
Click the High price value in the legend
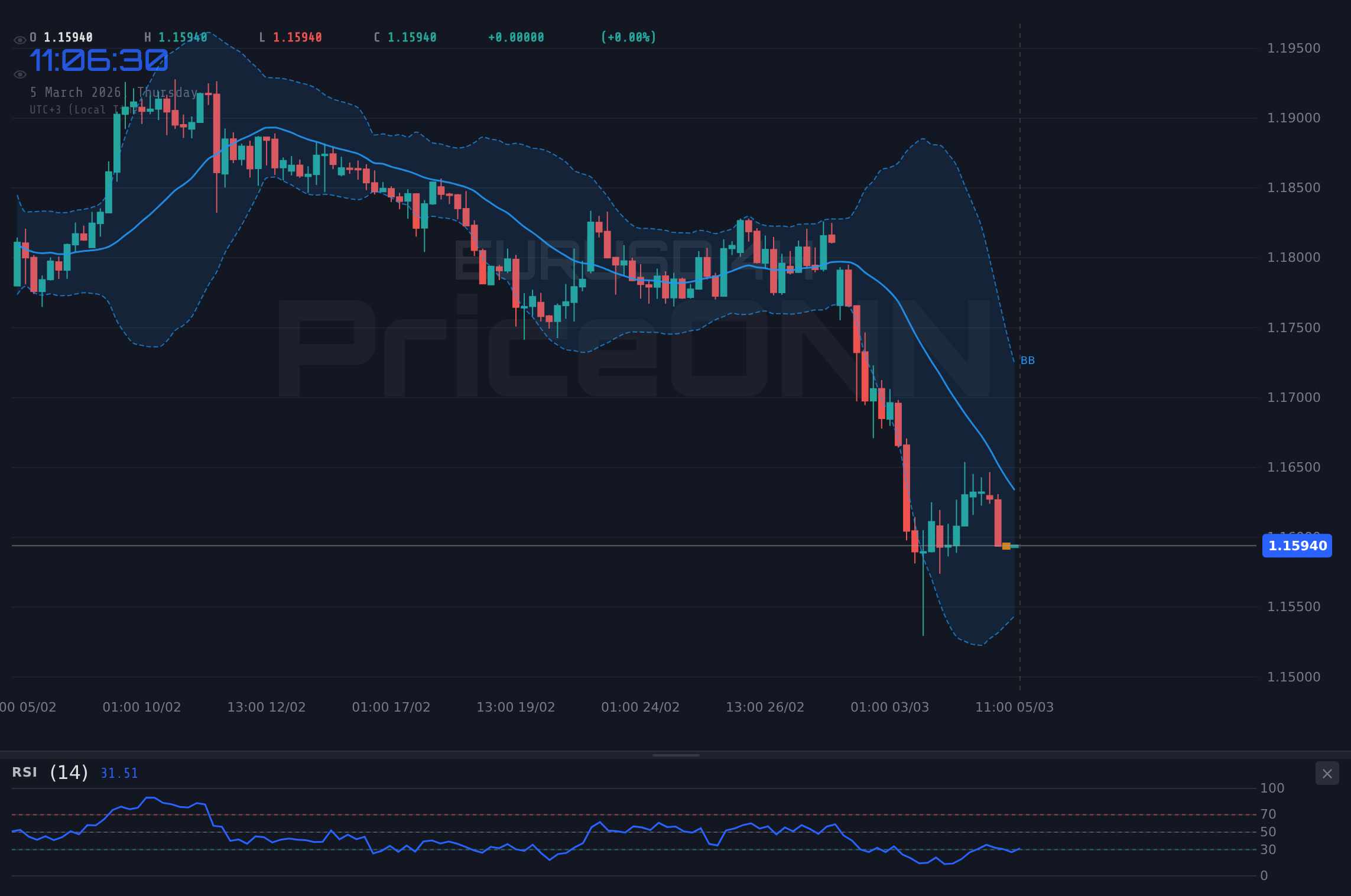point(183,37)
